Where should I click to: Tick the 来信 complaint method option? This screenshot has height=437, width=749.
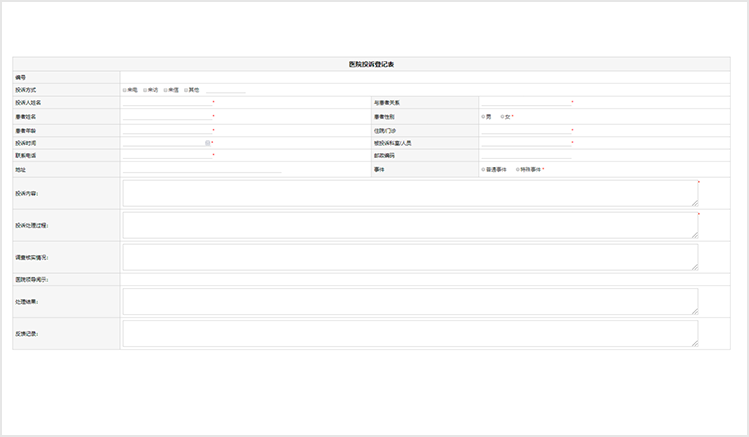click(x=166, y=90)
